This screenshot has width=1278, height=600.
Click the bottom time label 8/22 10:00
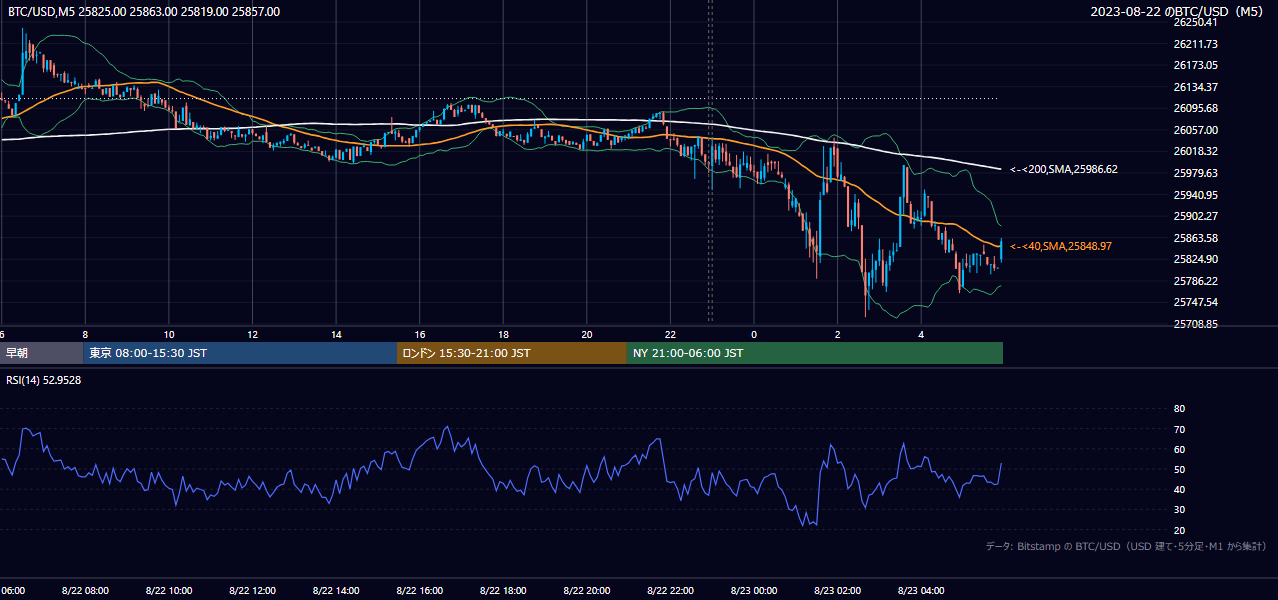pyautogui.click(x=169, y=590)
